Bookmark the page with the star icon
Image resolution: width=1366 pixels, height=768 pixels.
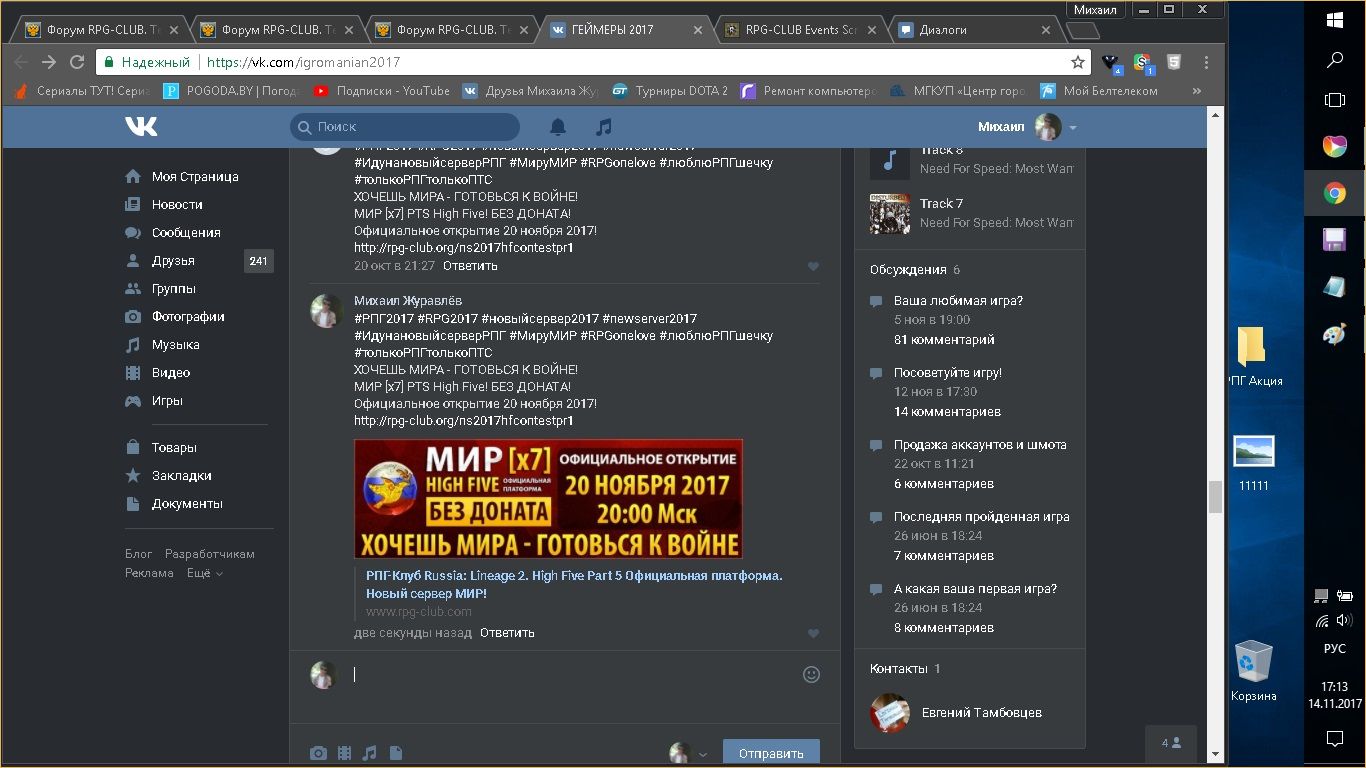1077,62
